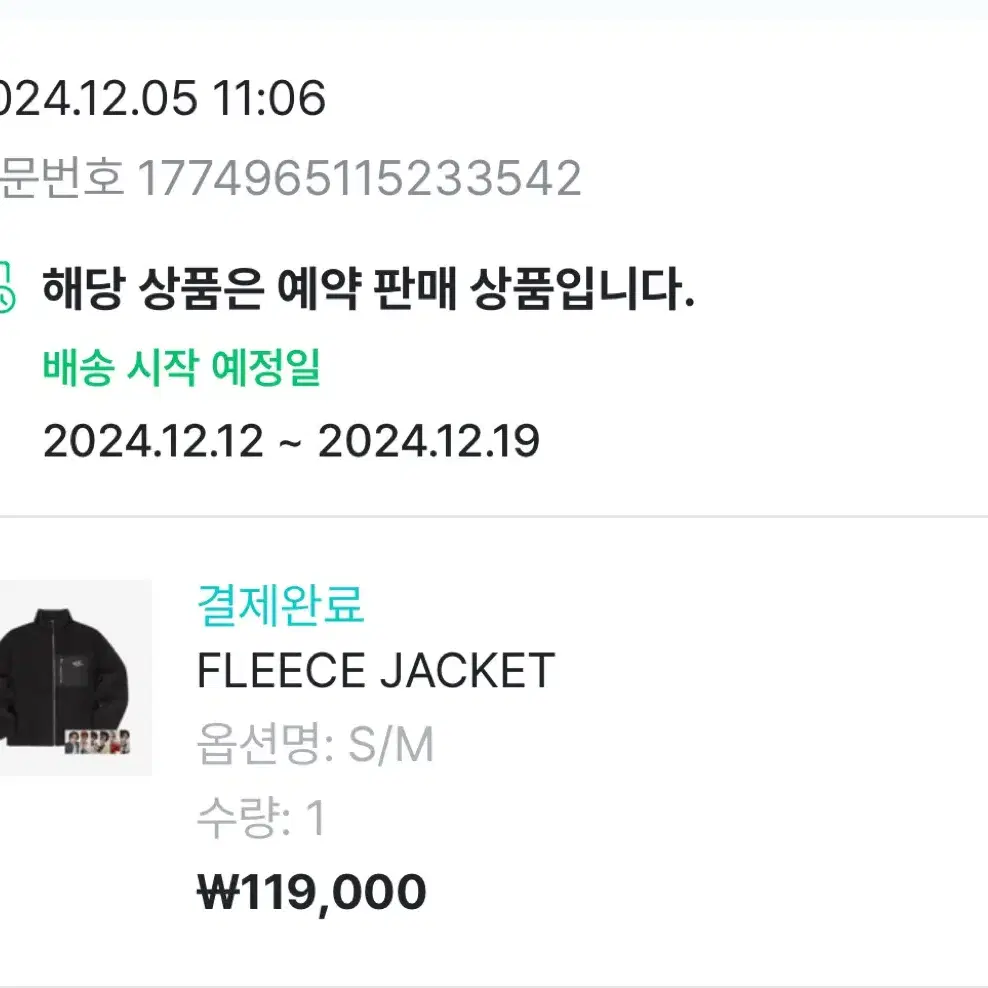This screenshot has height=988, width=988.
Task: Tap the 해당 상품은 예약 판매 상품입니다 notice
Action: click(x=368, y=288)
